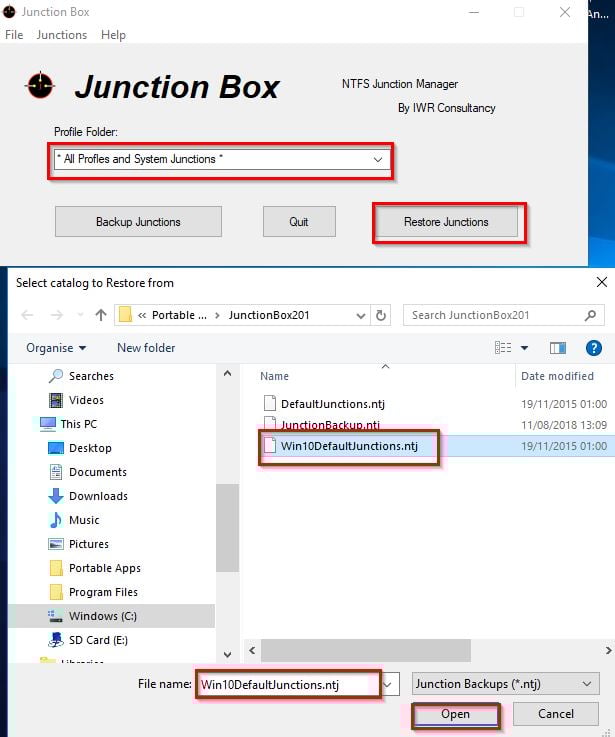
Task: Minimize the Junction Box window
Action: click(474, 12)
